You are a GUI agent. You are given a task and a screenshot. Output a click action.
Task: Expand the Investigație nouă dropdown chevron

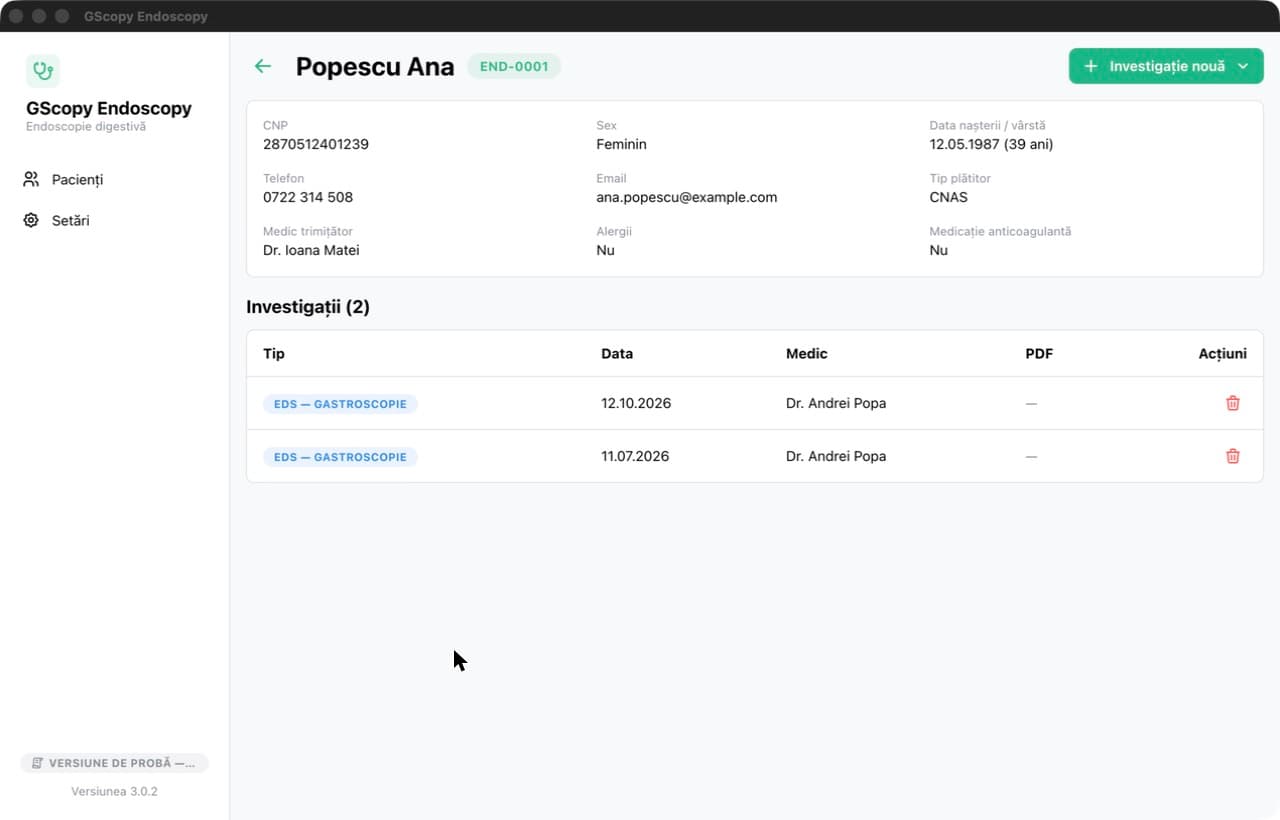point(1243,66)
